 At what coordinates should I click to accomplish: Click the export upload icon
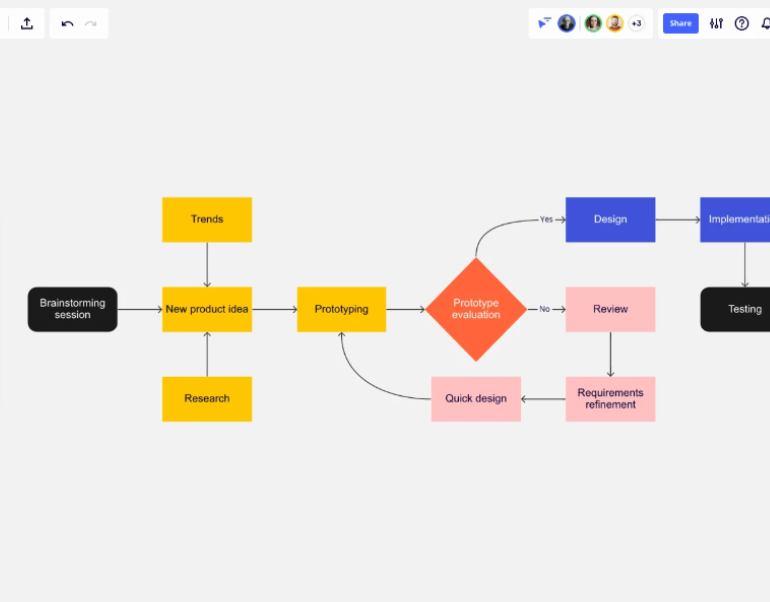click(x=27, y=23)
